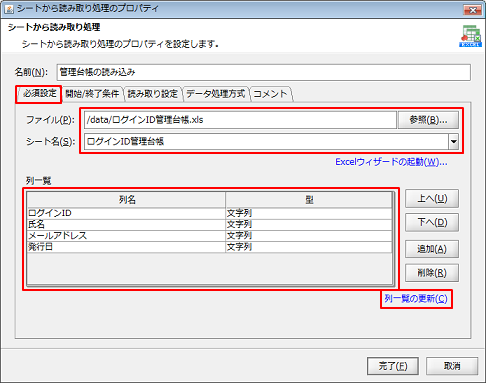Click the 列一覧の更新(C) link
486x383 pixels.
[x=416, y=299]
